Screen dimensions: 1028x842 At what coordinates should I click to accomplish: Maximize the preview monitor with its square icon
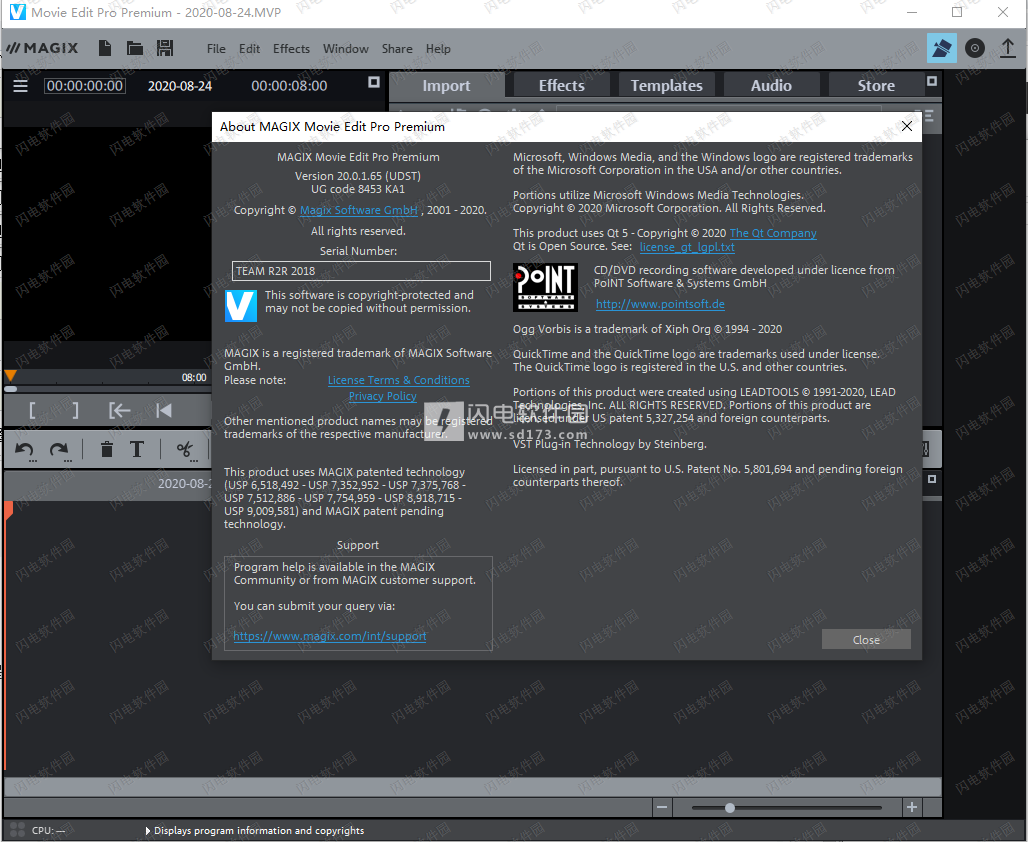click(x=374, y=82)
